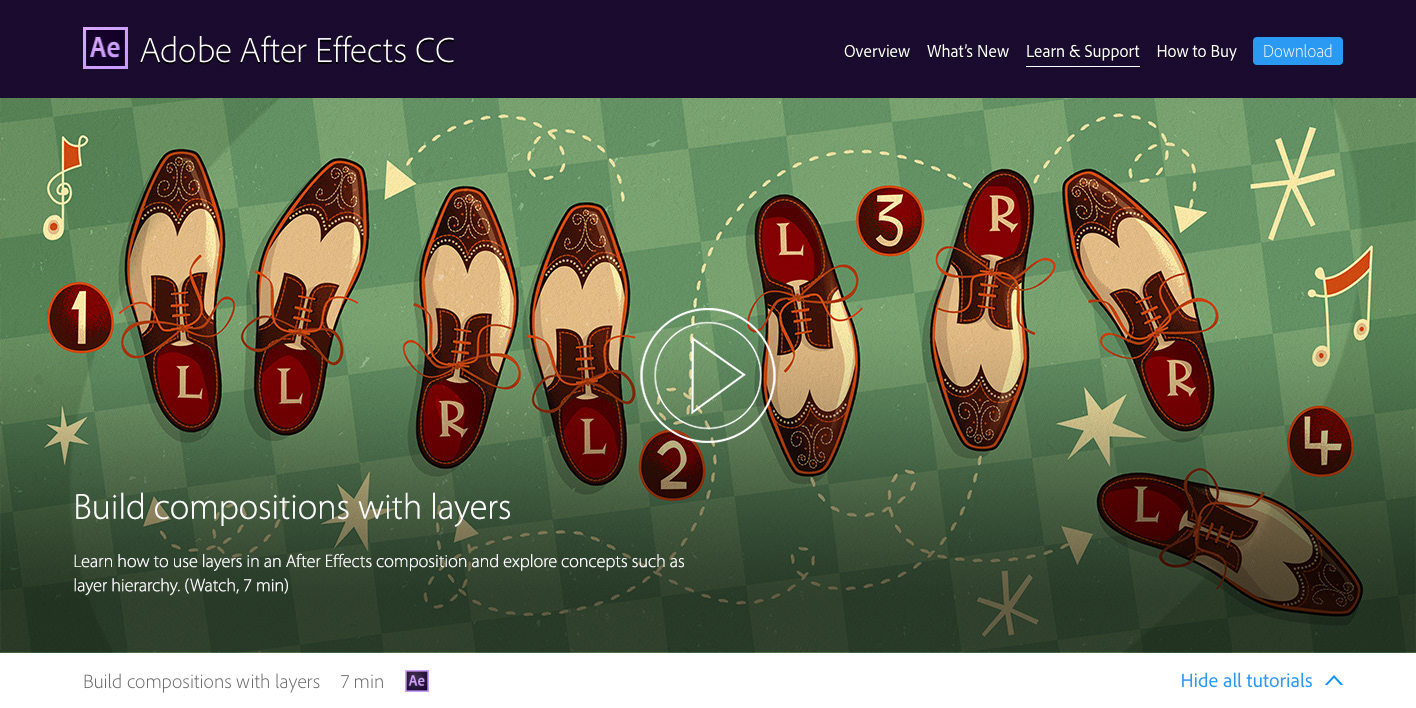Open Adobe After Effects CC title link
The height and width of the screenshot is (708, 1416).
coord(298,50)
